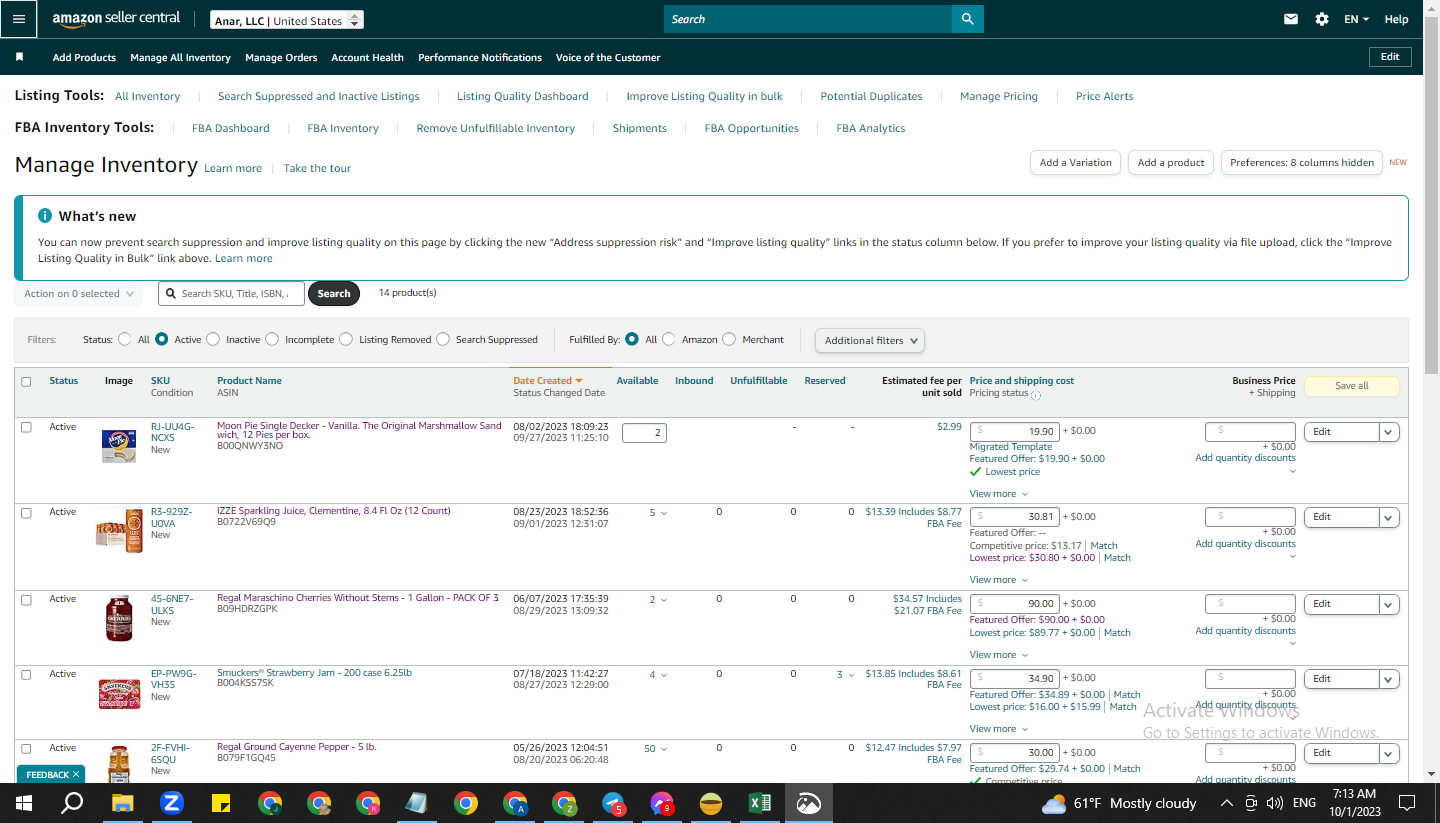
Task: Go to Account Health
Action: 367,57
